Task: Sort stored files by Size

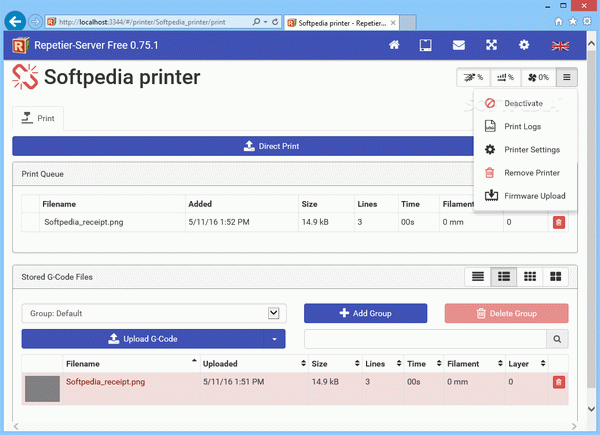Action: pyautogui.click(x=335, y=363)
